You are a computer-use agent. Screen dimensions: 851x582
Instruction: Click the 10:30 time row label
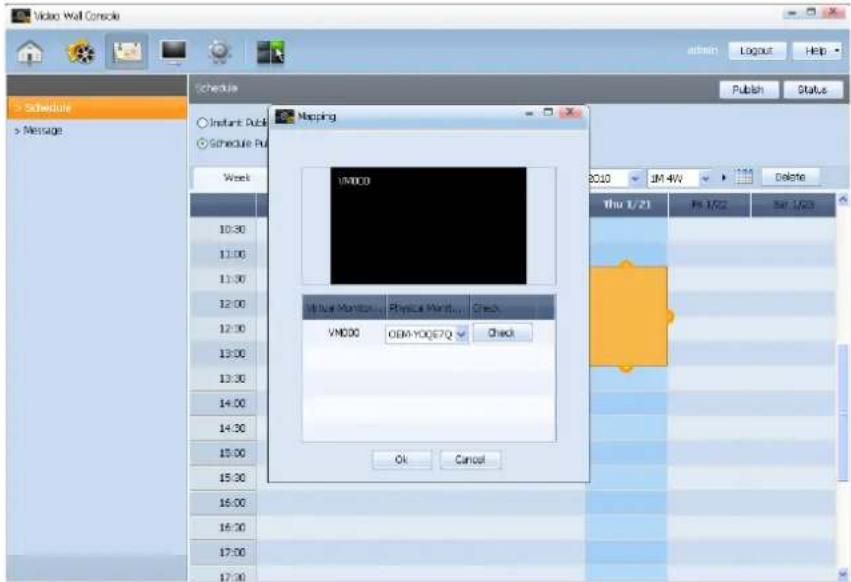[232, 229]
